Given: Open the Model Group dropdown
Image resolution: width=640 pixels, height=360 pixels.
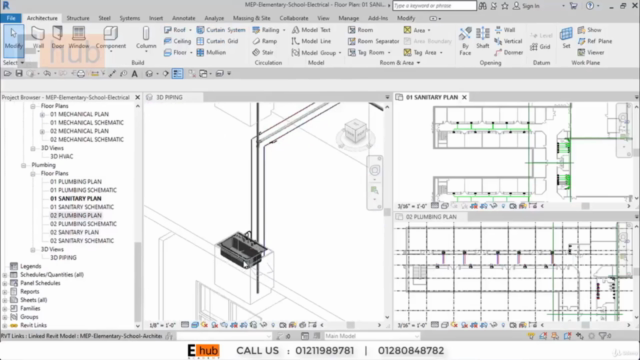Looking at the screenshot, I should (x=340, y=53).
